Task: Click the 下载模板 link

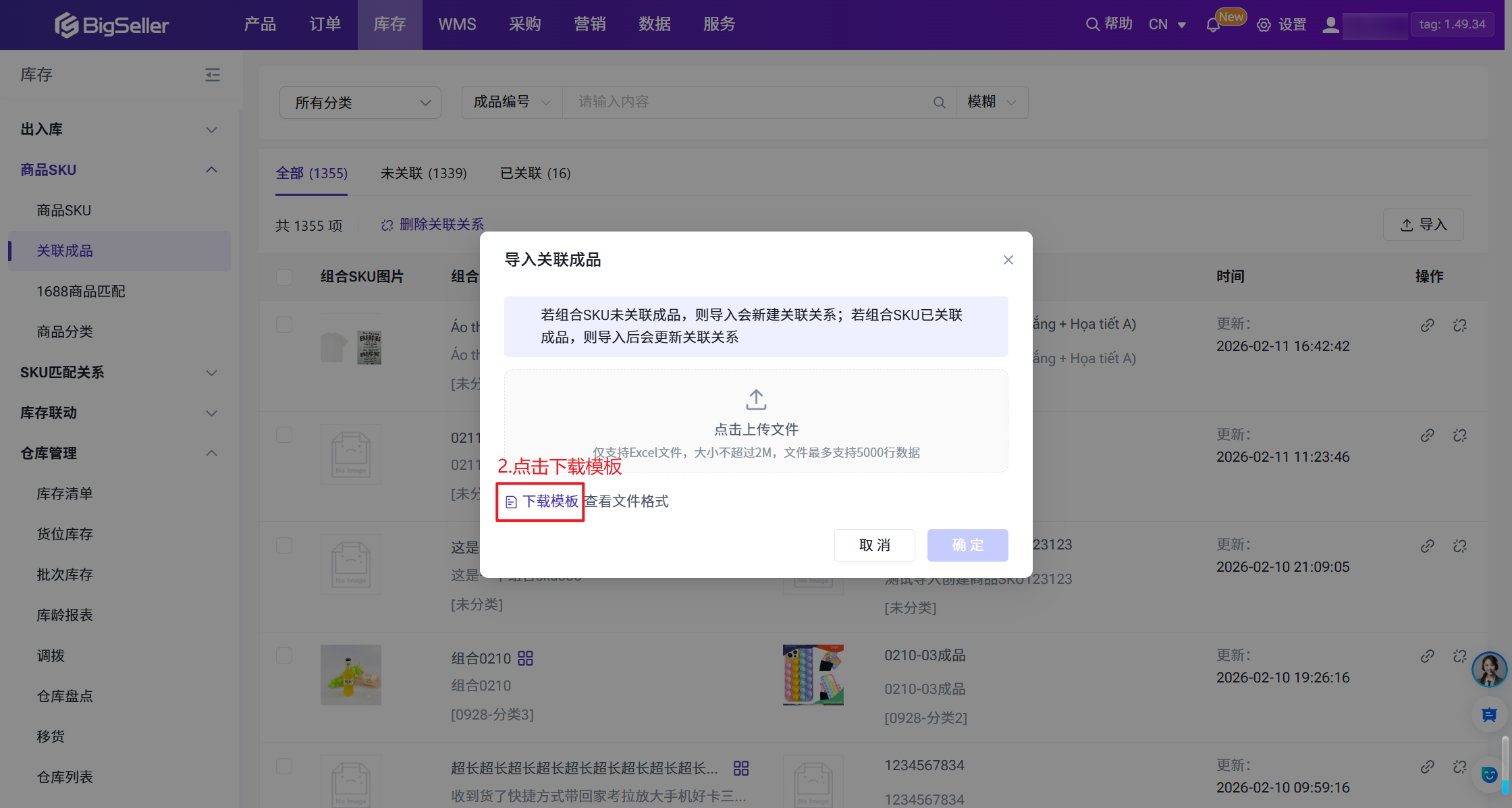Action: pos(549,502)
